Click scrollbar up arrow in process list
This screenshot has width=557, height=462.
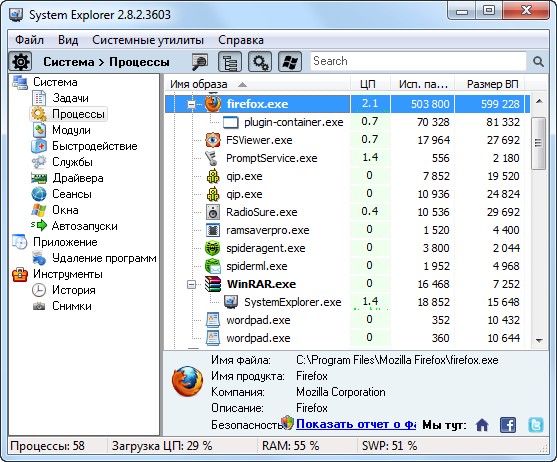coord(539,102)
